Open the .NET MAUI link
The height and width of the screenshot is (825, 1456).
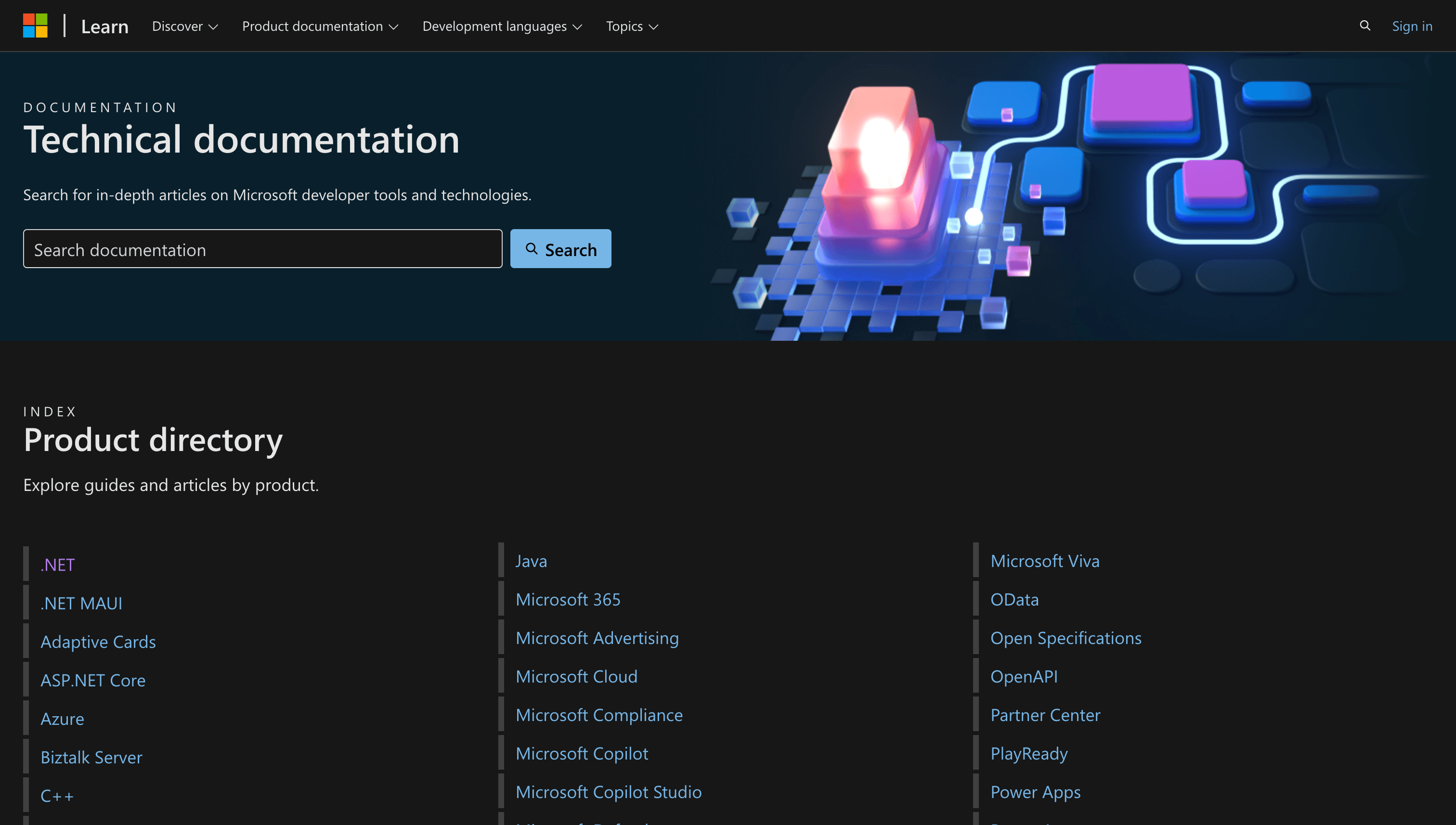point(82,603)
